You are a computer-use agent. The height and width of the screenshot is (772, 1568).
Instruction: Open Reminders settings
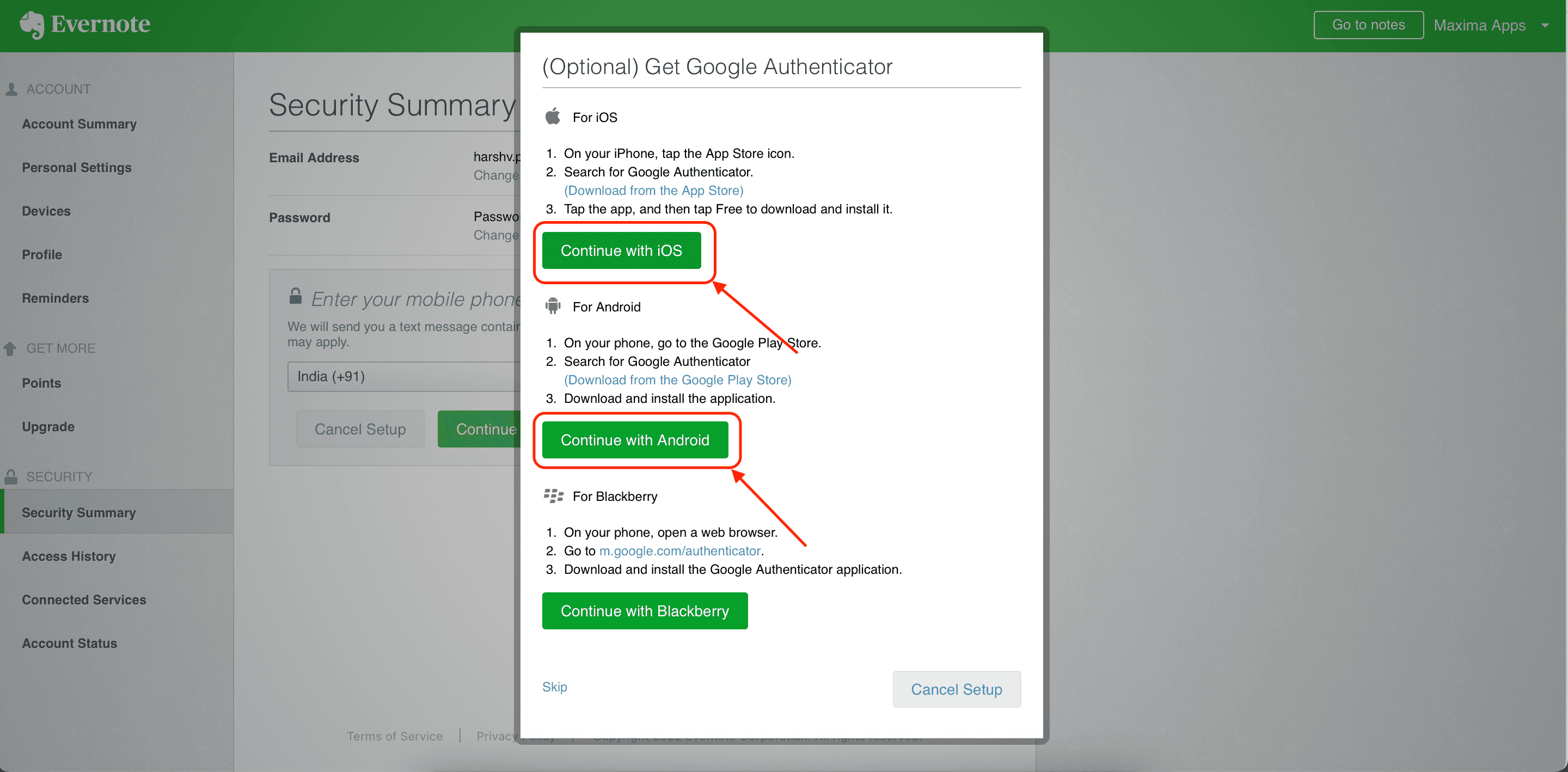pyautogui.click(x=56, y=298)
